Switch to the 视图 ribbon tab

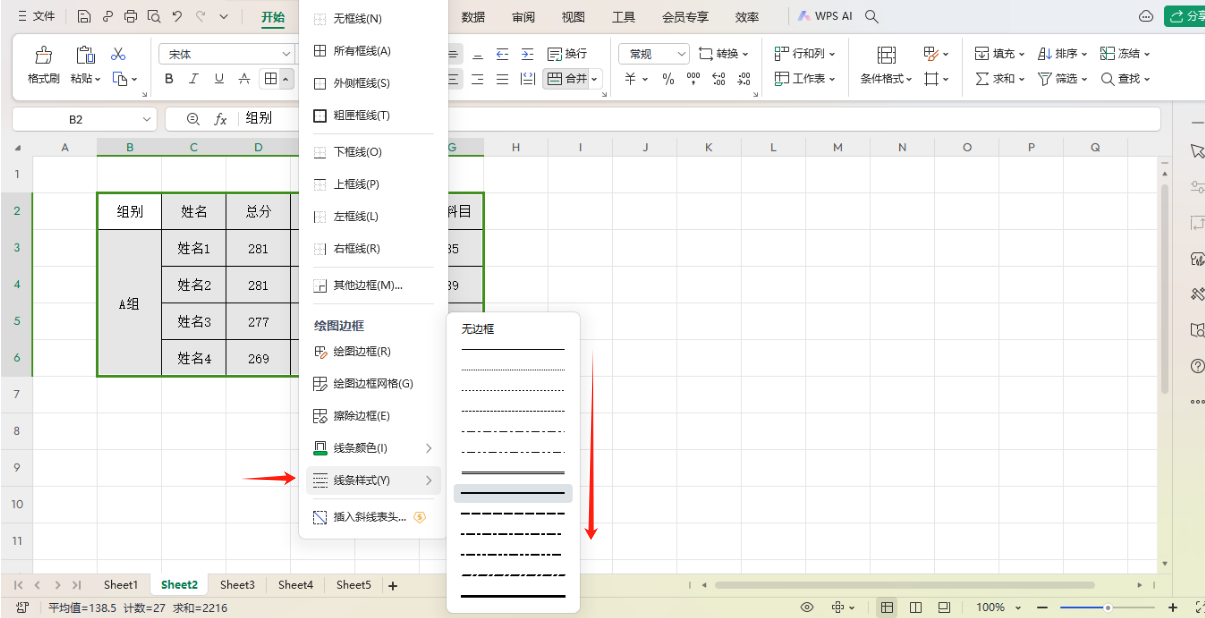[x=573, y=17]
